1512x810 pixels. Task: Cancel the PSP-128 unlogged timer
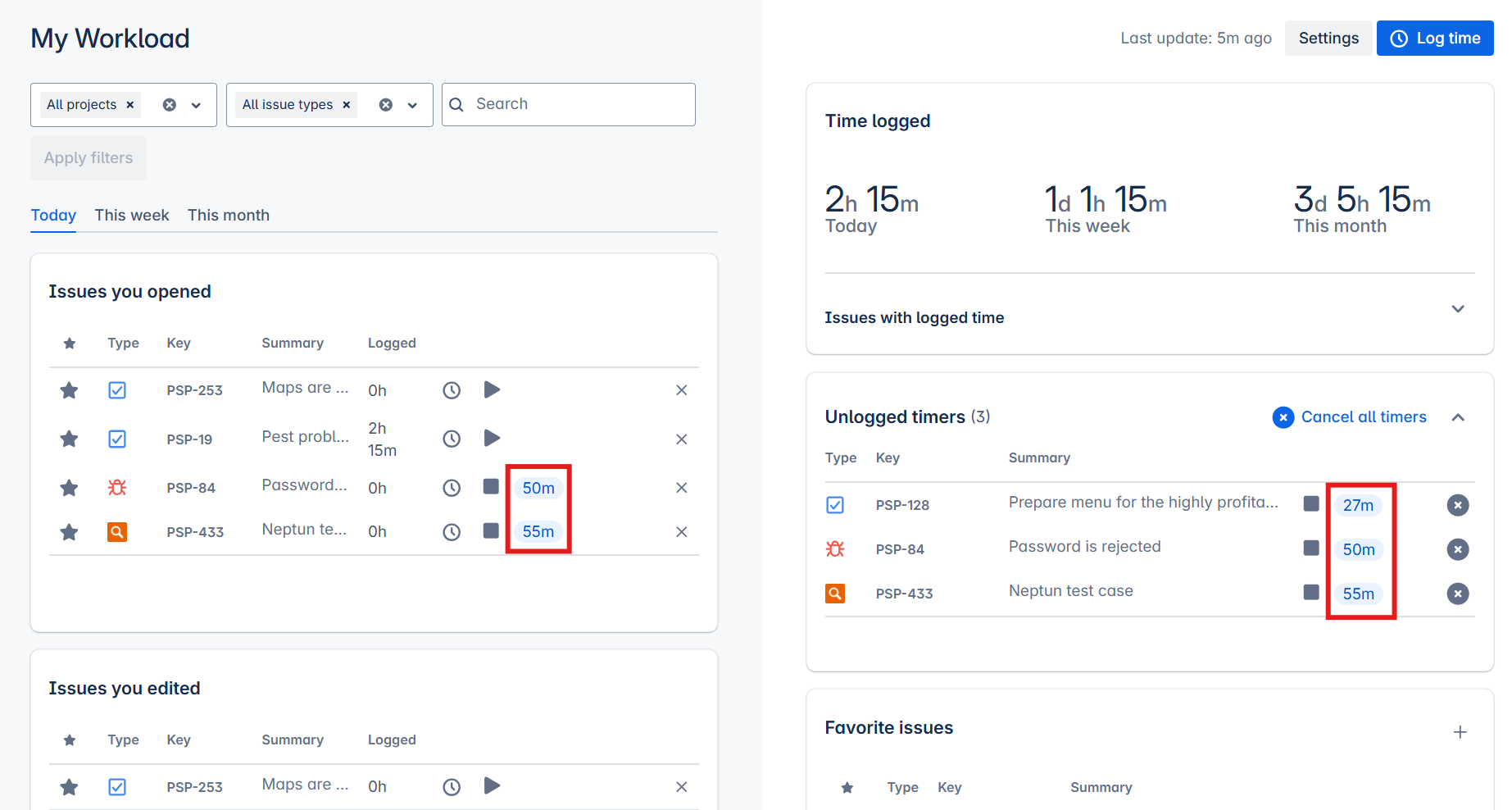pos(1458,505)
